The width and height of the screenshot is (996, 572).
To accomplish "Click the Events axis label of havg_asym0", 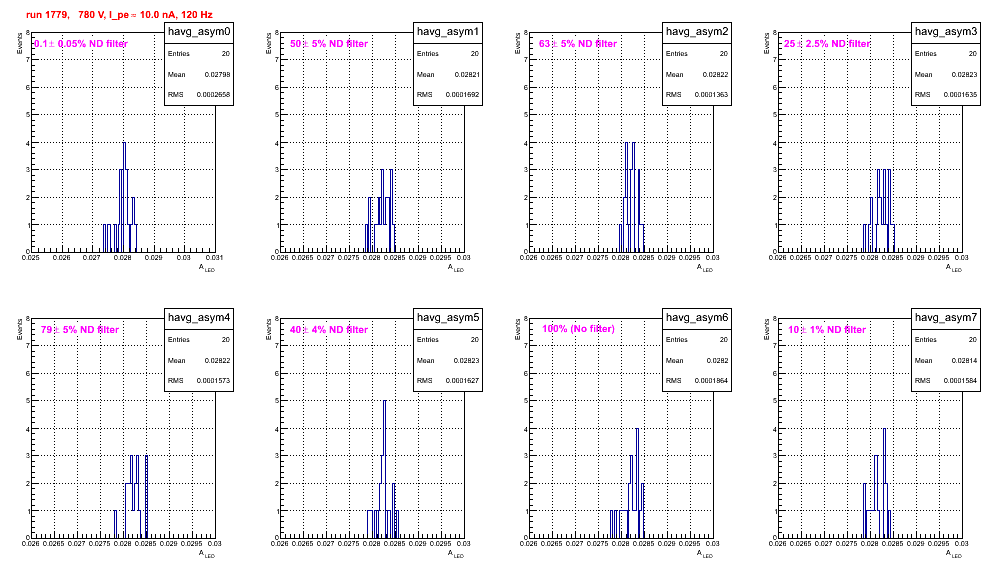I will [x=20, y=43].
